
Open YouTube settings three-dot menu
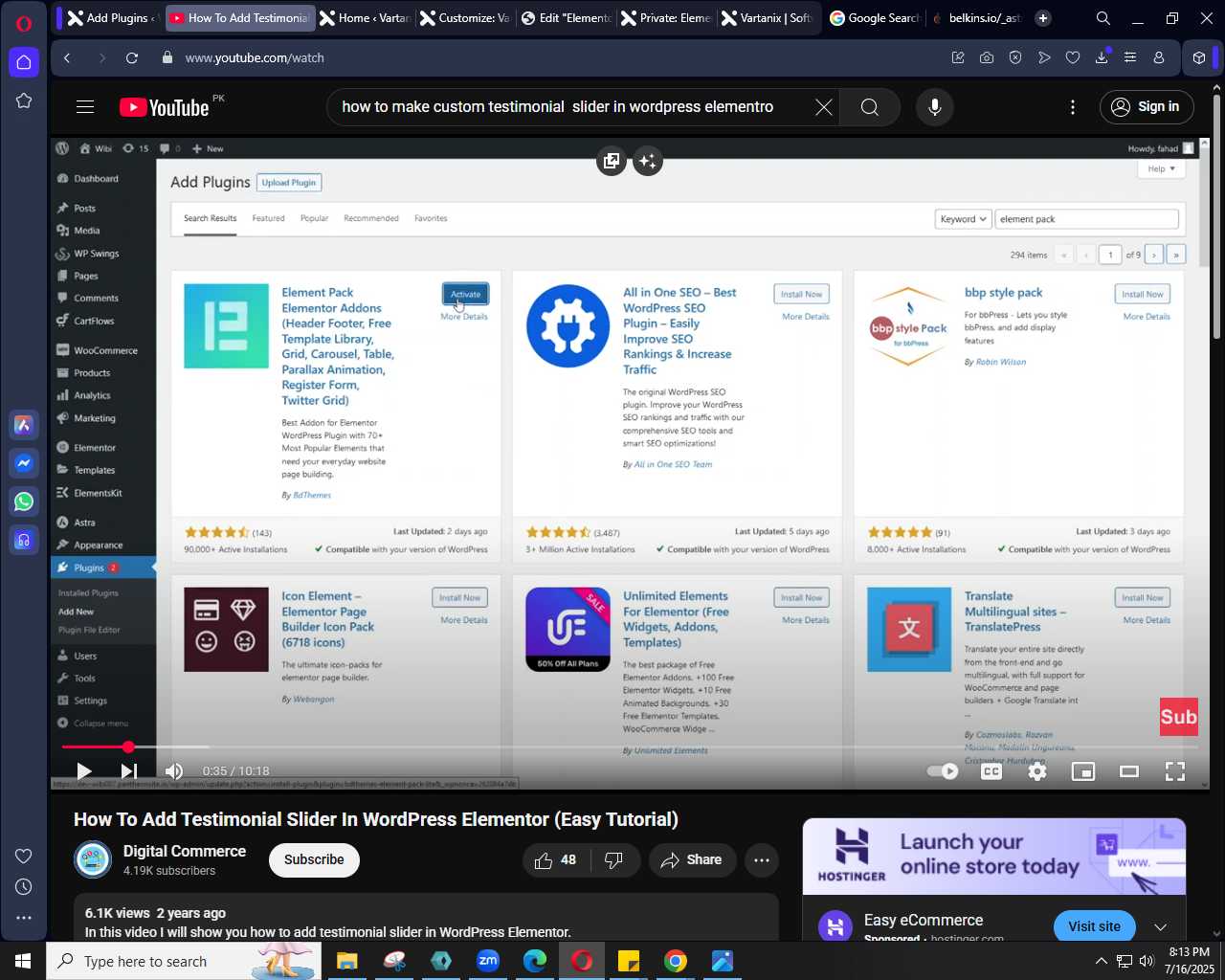click(x=1073, y=107)
